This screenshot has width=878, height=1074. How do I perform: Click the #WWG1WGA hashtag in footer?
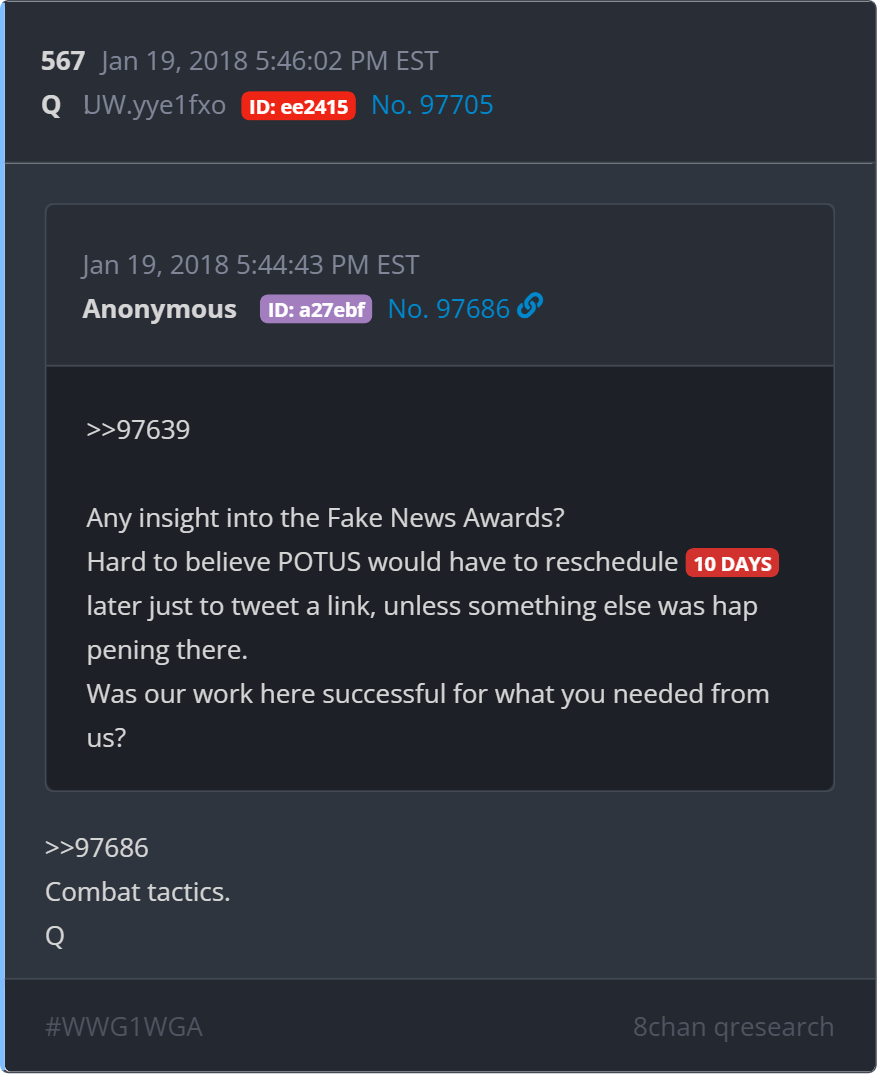pyautogui.click(x=124, y=1027)
